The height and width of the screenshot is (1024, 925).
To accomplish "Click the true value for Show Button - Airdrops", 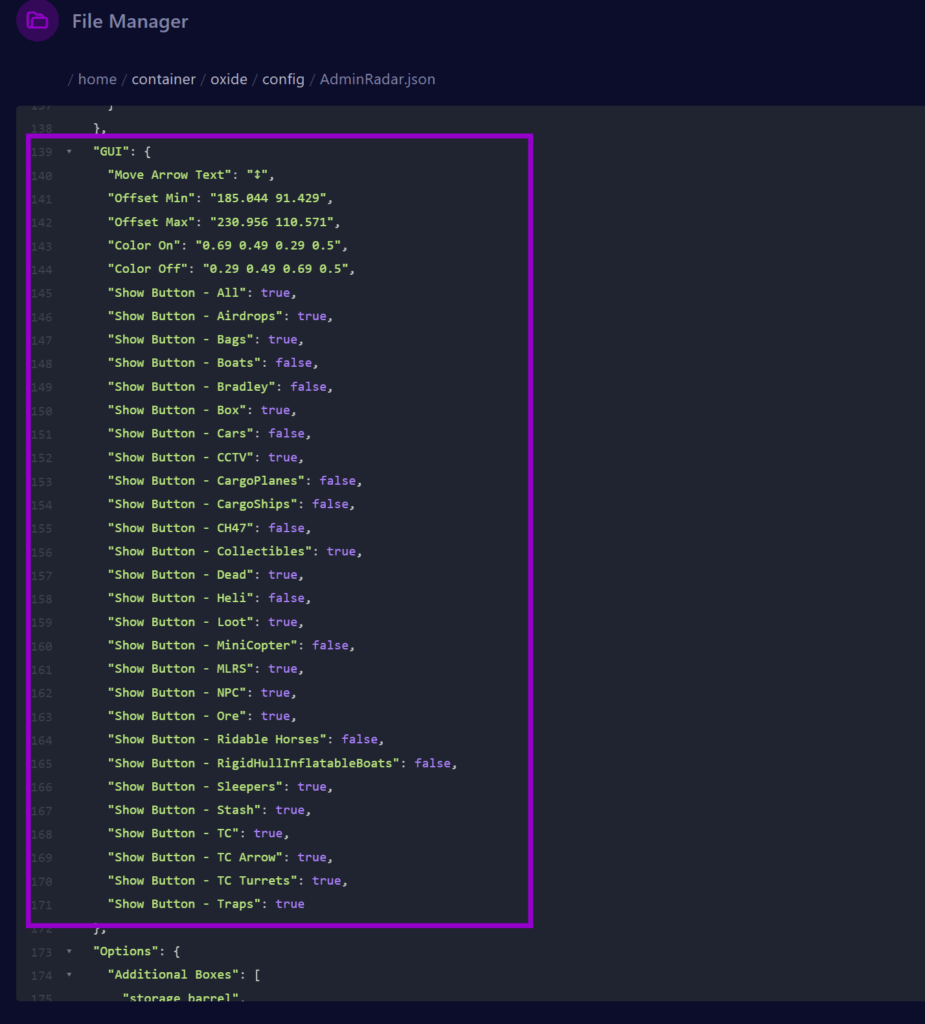I will [312, 316].
